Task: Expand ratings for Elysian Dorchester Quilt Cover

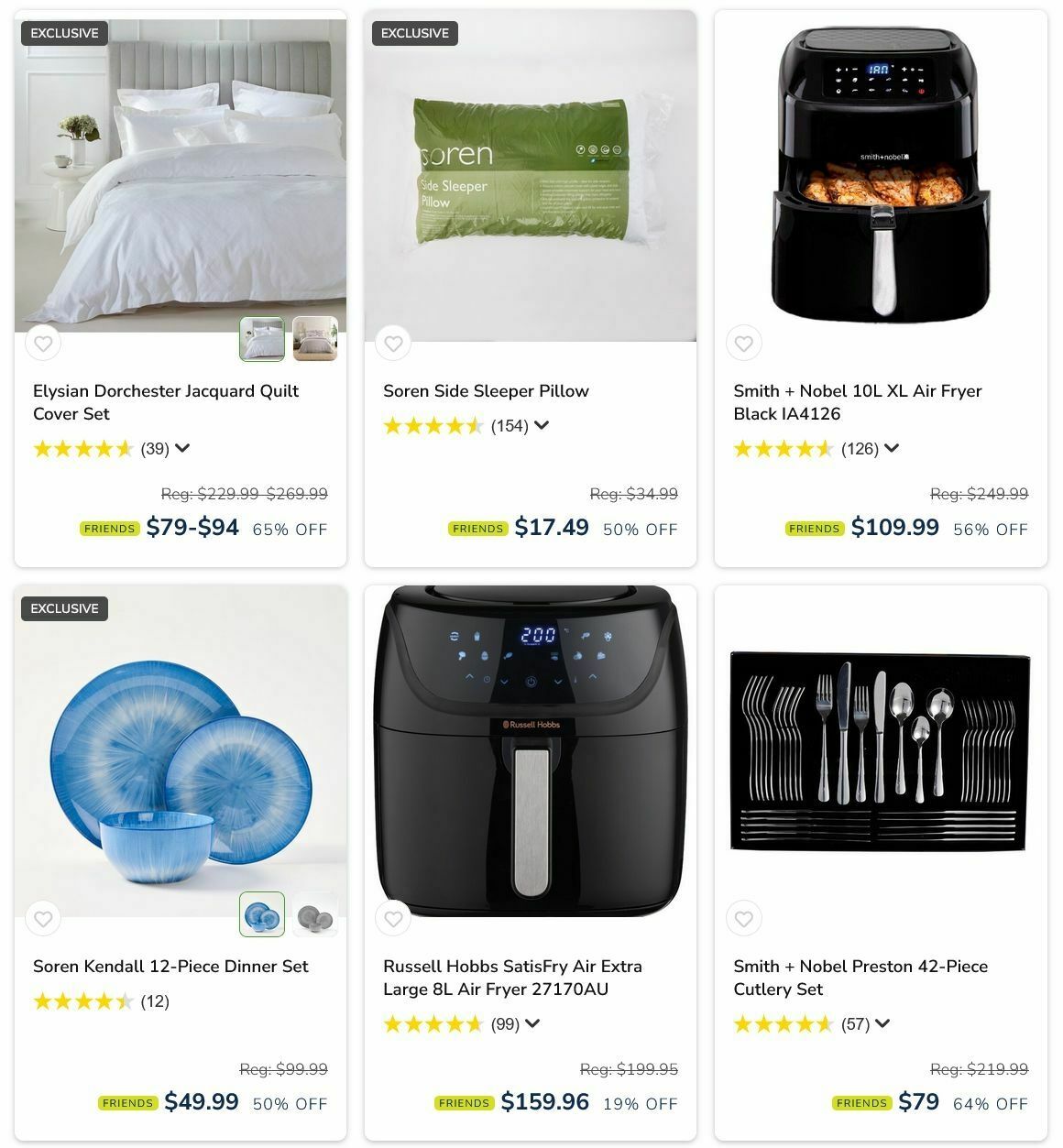Action: [182, 448]
